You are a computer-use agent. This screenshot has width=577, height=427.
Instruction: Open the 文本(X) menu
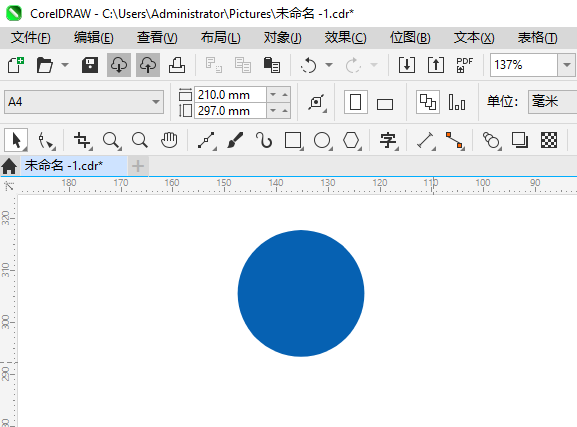point(474,38)
